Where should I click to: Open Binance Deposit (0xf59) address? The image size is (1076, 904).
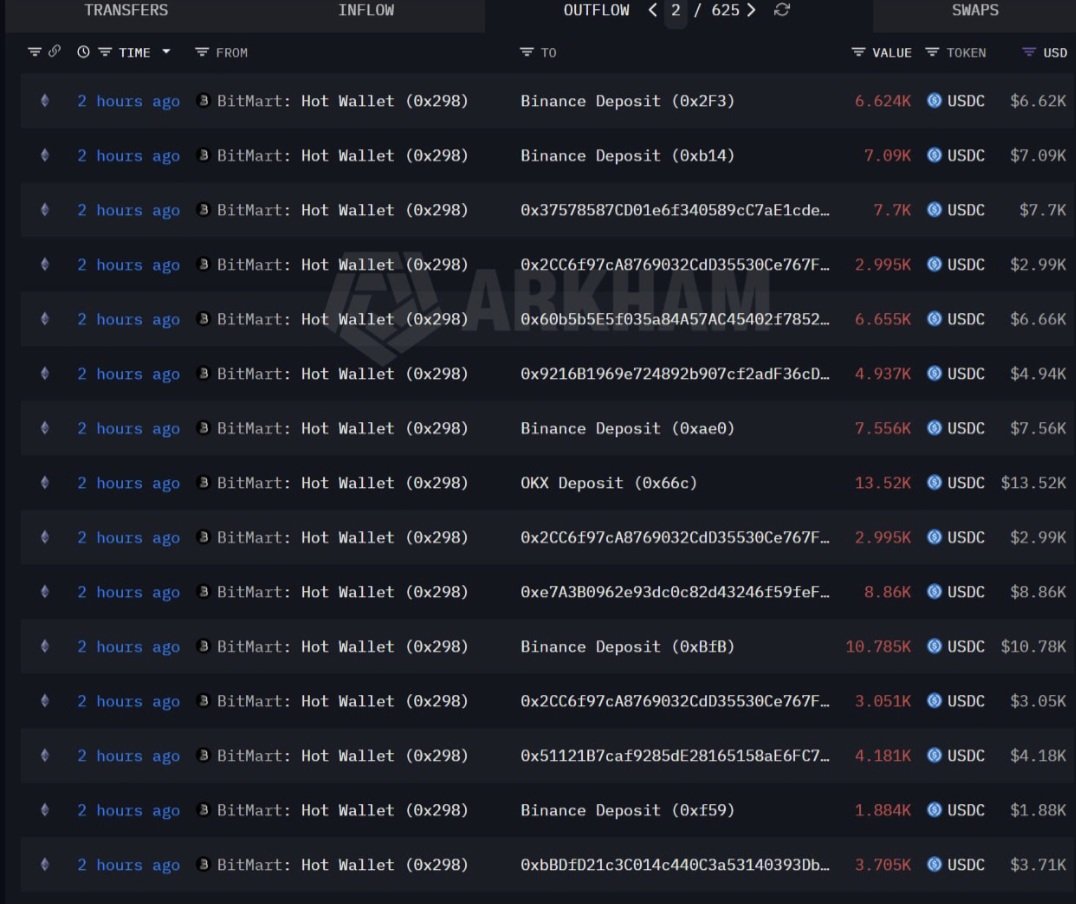627,811
